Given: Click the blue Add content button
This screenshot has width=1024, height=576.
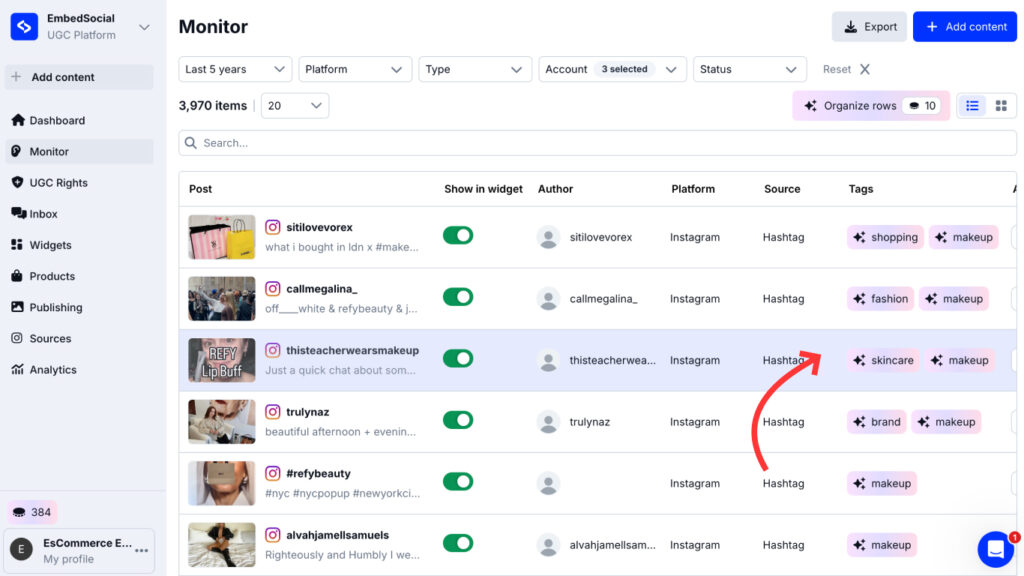Looking at the screenshot, I should (x=965, y=27).
